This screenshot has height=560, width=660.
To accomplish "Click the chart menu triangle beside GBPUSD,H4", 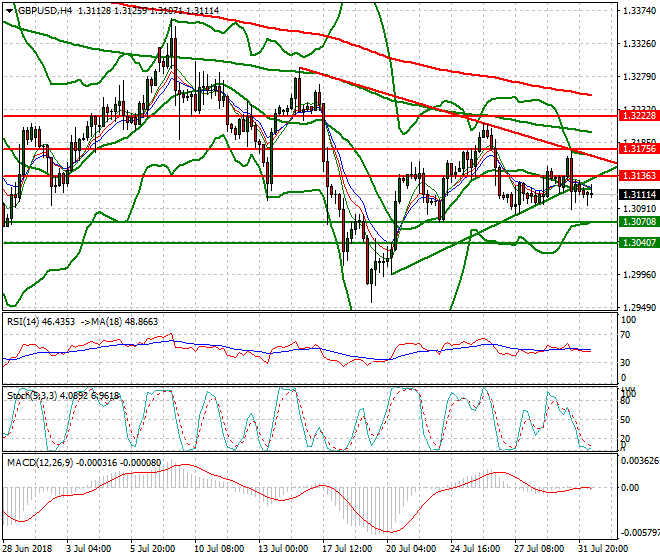I will [x=10, y=11].
